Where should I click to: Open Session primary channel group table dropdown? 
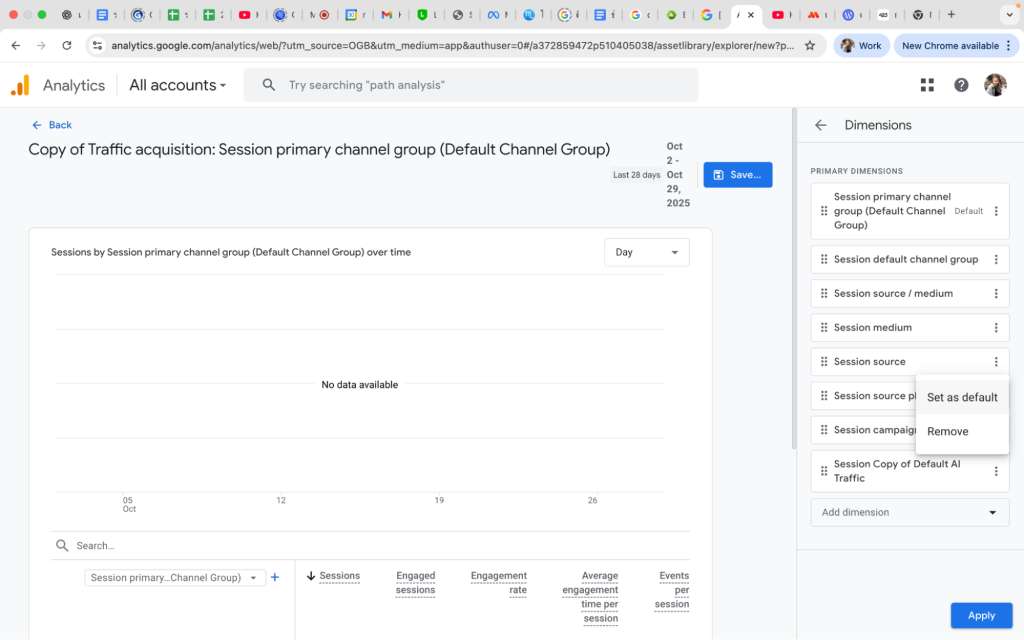coord(174,577)
